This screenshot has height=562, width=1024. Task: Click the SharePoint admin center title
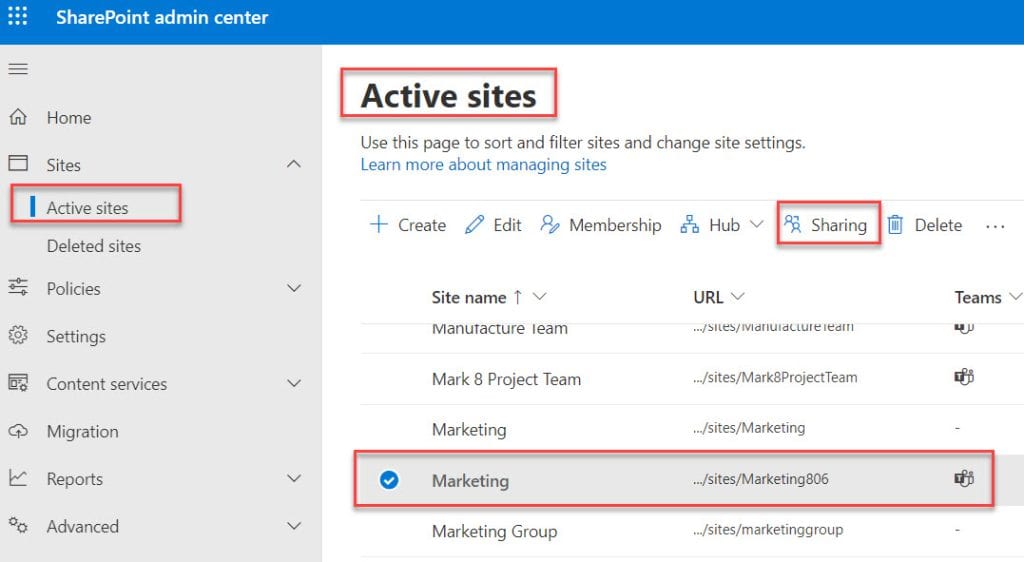tap(162, 17)
